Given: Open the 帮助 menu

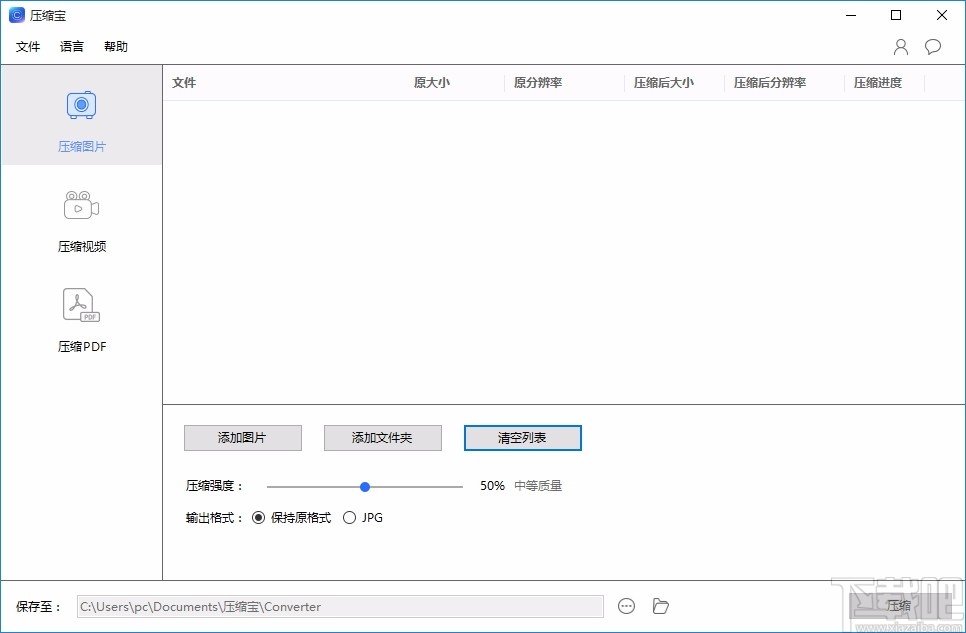Looking at the screenshot, I should (x=115, y=46).
